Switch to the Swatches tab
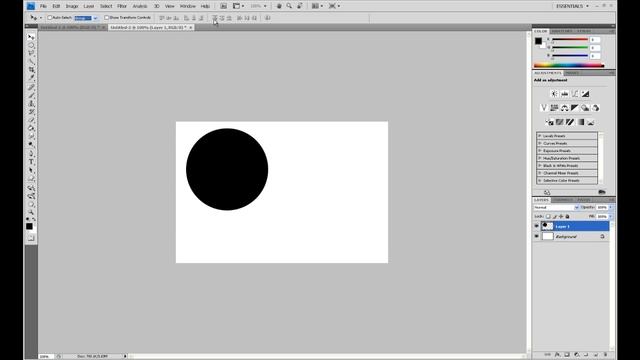The height and width of the screenshot is (360, 640). [x=562, y=31]
